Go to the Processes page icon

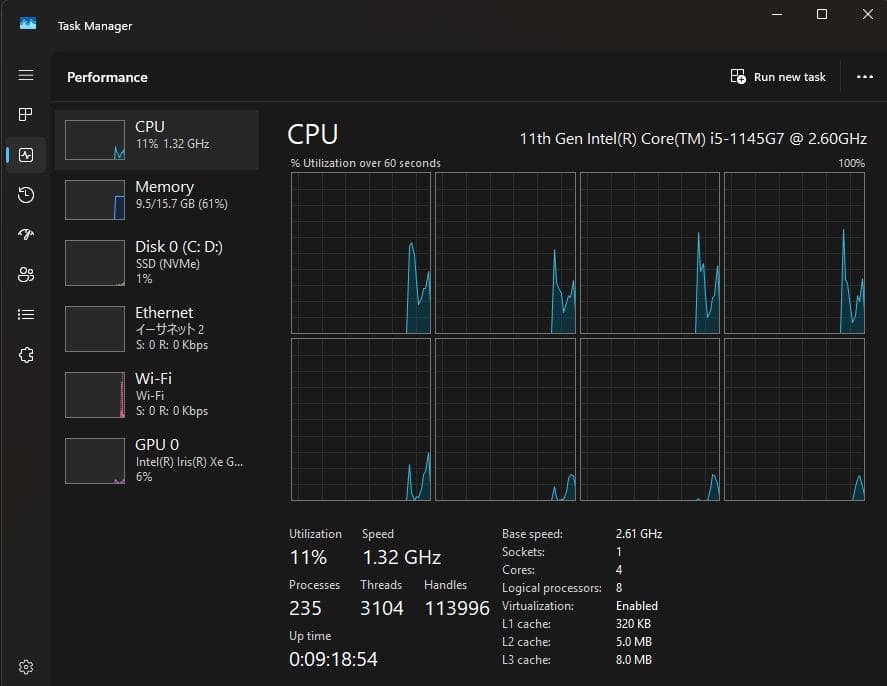coord(26,115)
